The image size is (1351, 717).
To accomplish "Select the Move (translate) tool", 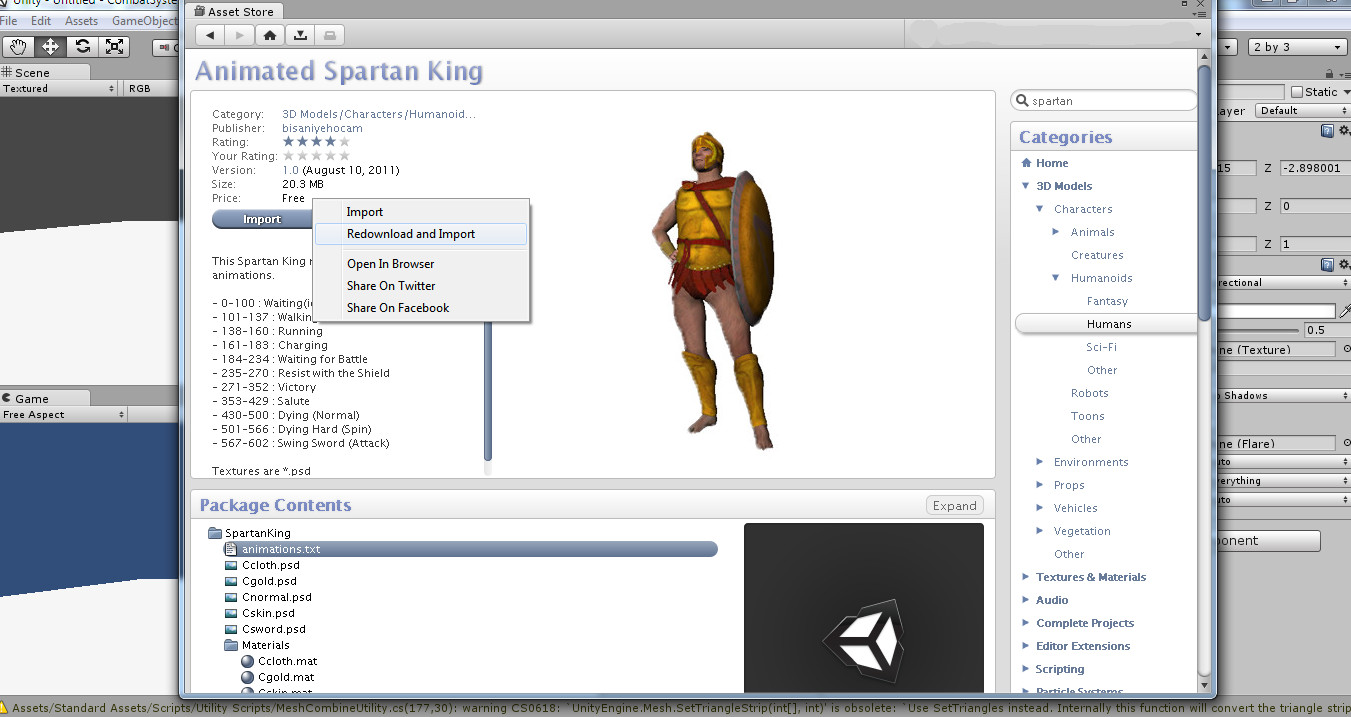I will coord(50,46).
